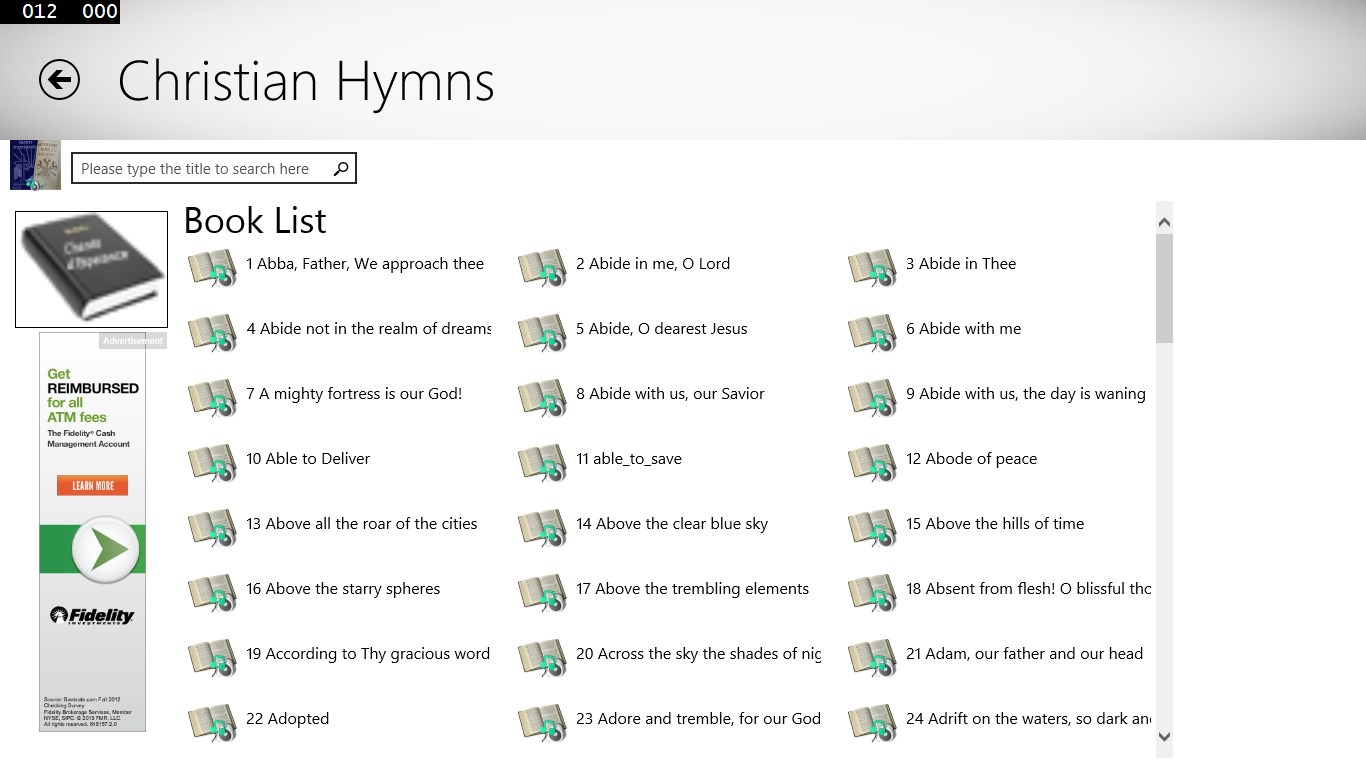The height and width of the screenshot is (768, 1366).
Task: Click the small app logo thumbnail beside search
Action: [35, 165]
